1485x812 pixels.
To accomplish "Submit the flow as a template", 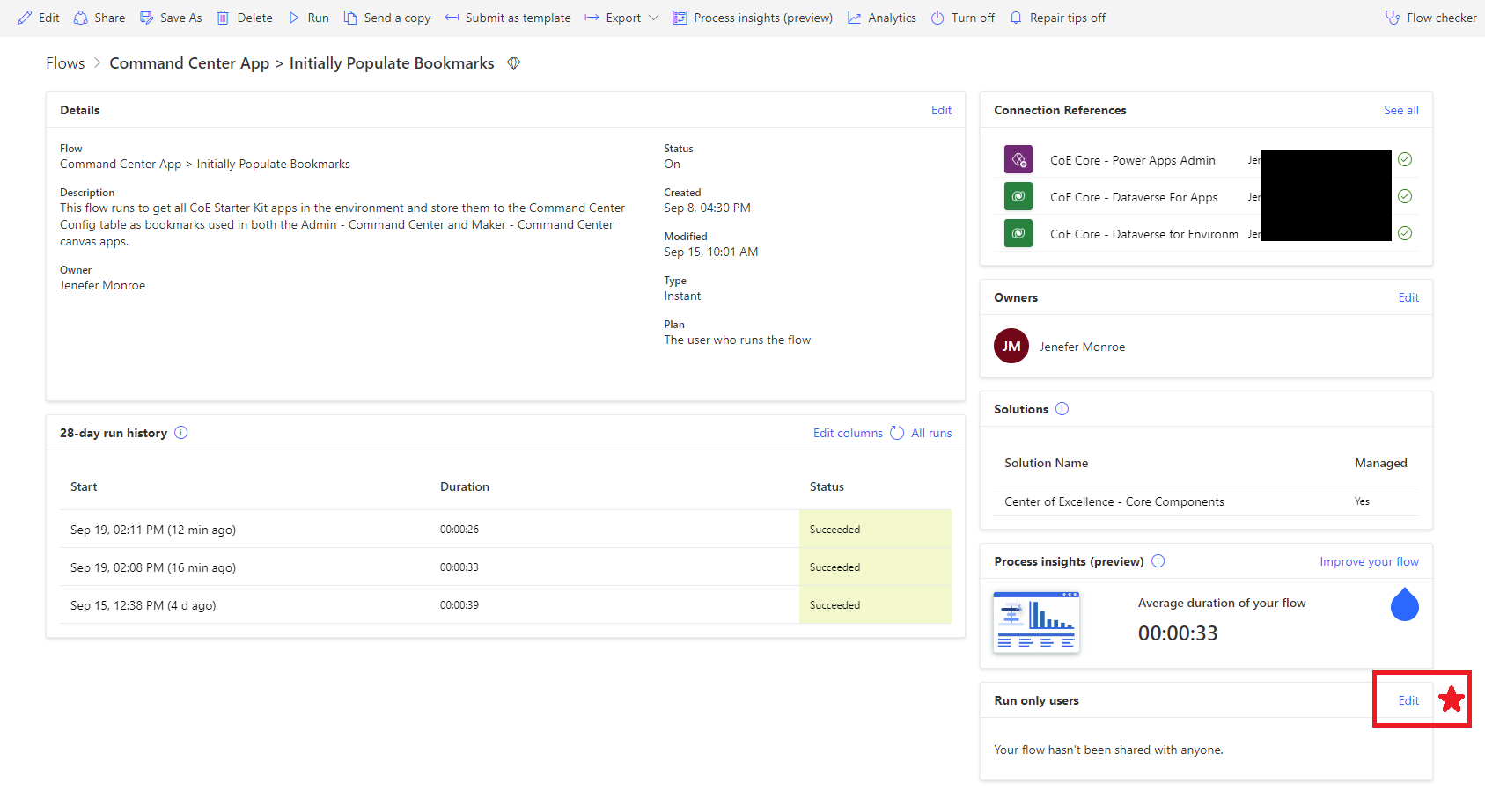I will 508,18.
